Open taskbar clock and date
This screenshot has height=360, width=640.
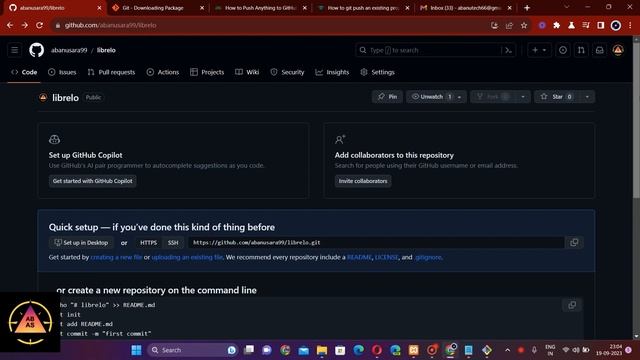coord(609,350)
